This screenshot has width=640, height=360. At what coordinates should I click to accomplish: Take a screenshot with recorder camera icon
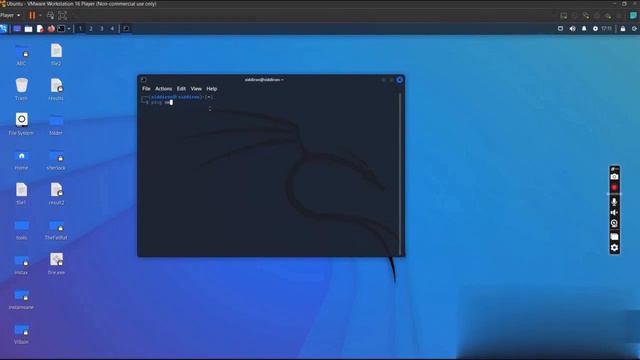tap(614, 176)
